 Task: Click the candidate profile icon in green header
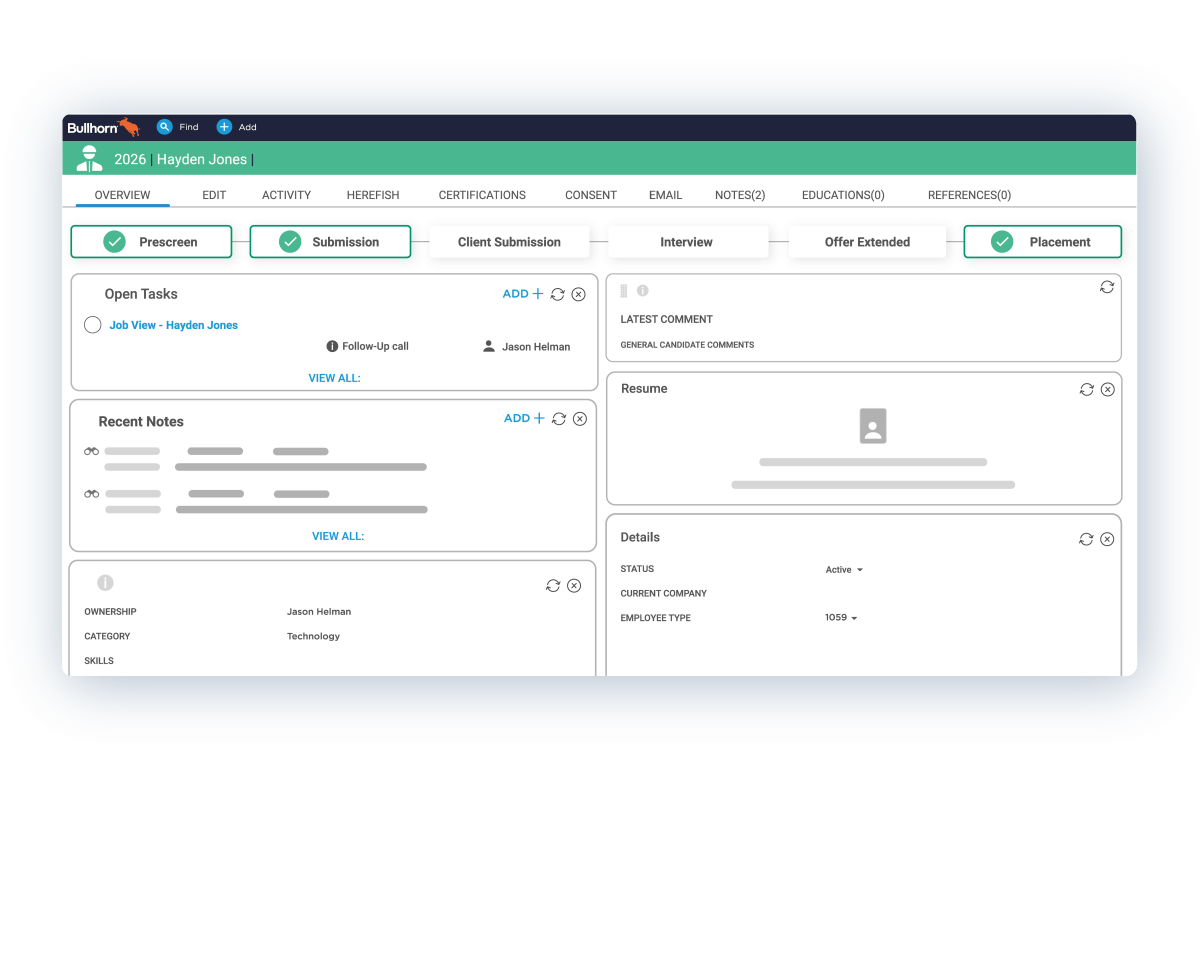pyautogui.click(x=90, y=158)
